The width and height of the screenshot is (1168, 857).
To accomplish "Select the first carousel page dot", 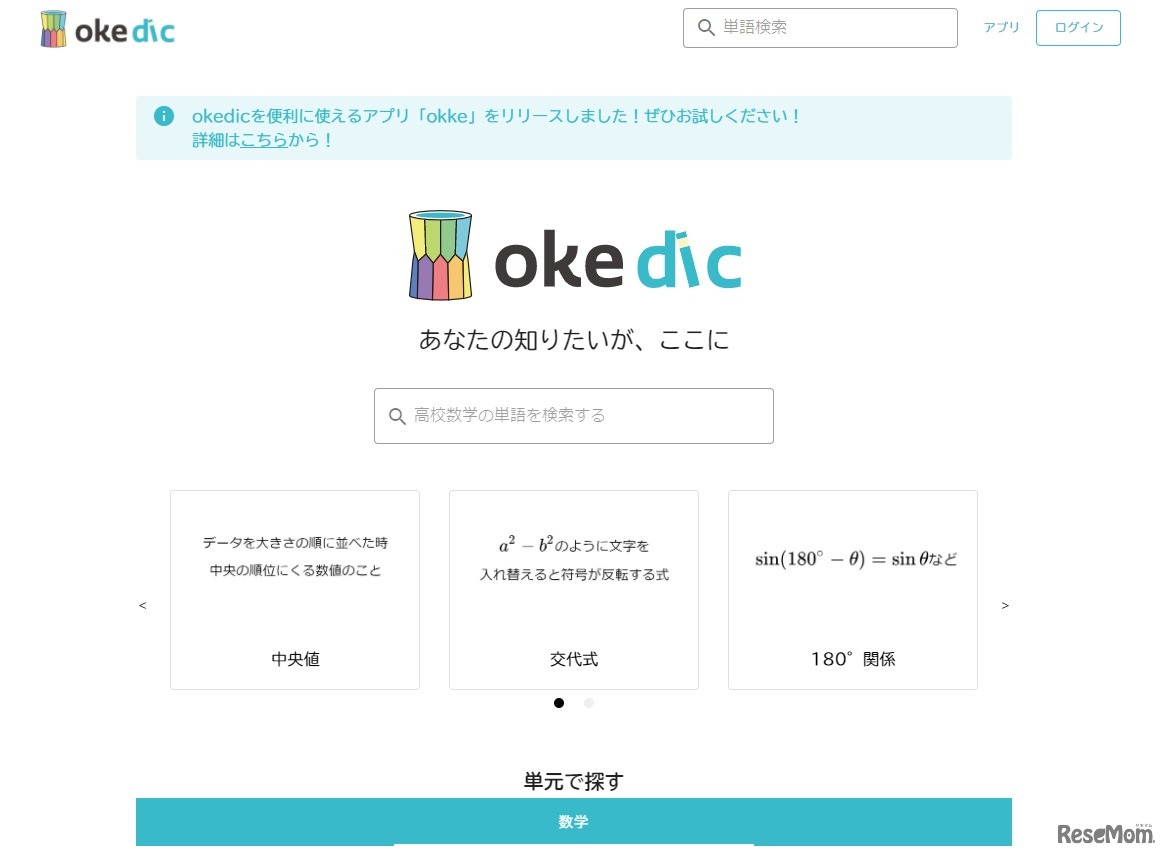I will tap(559, 703).
